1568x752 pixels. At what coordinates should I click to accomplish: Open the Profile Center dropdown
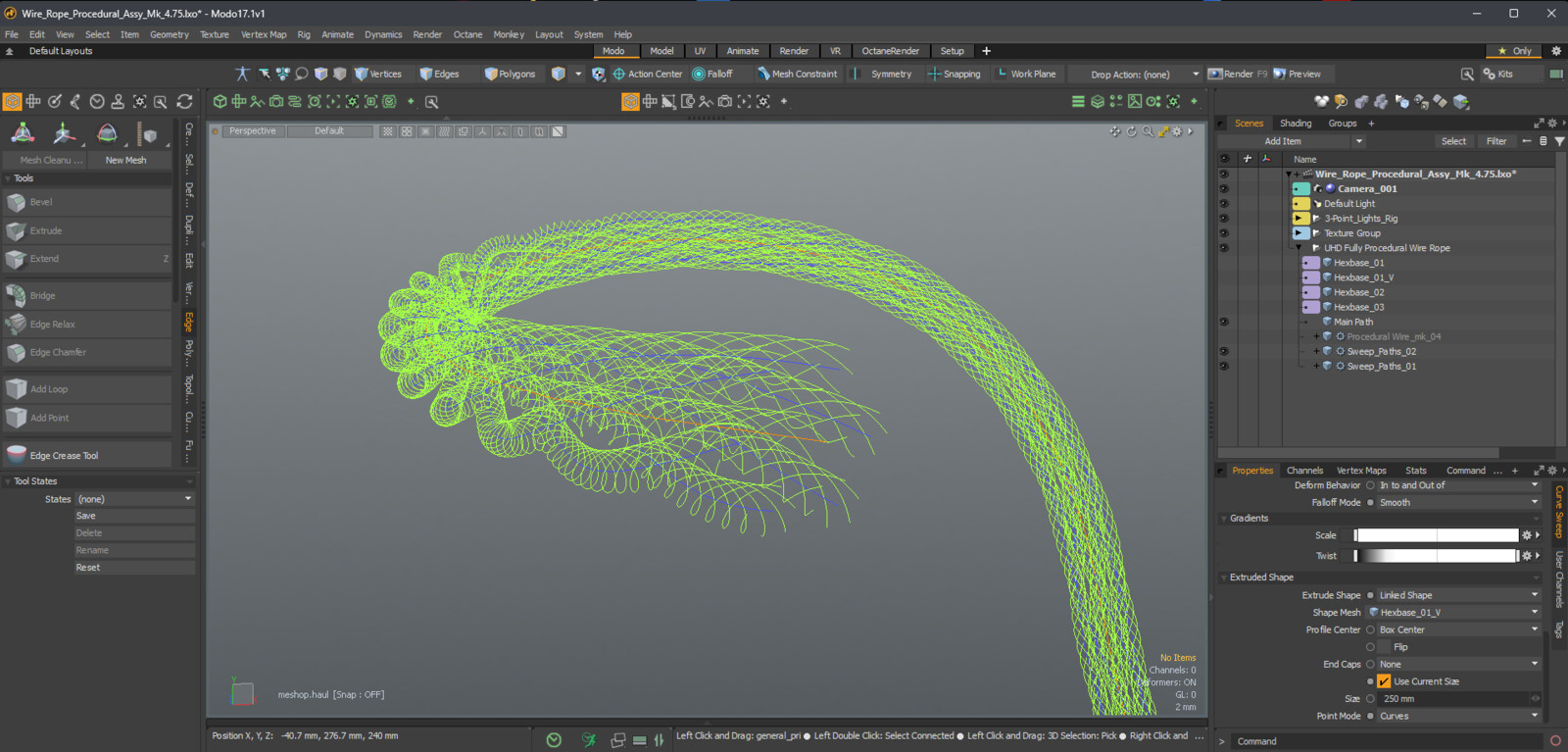[x=1458, y=629]
